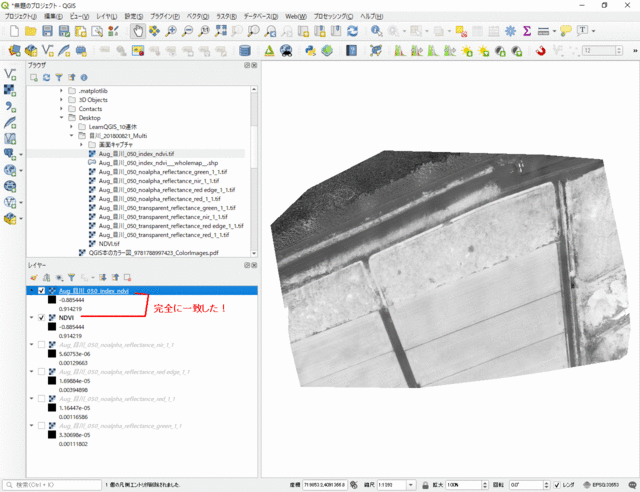Select the Identify Features tool
The width and height of the screenshot is (640, 492).
click(376, 31)
